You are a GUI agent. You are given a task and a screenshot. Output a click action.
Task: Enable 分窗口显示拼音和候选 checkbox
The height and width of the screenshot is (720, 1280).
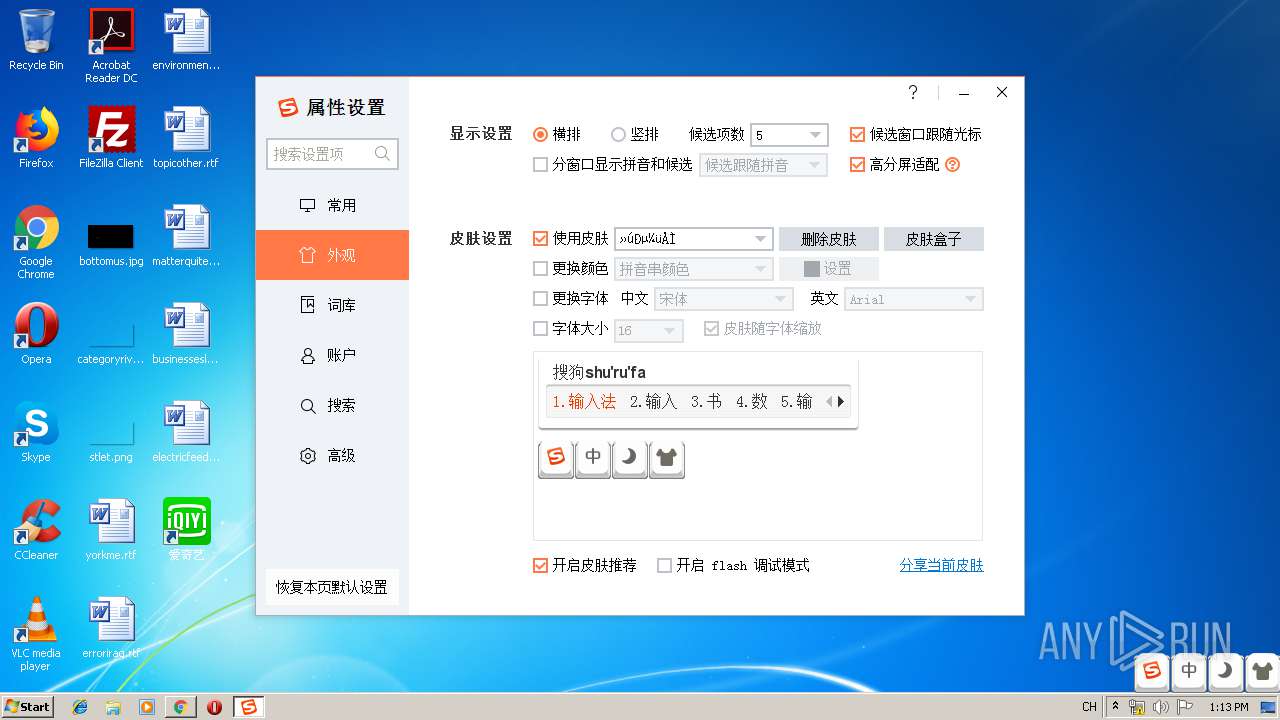[540, 165]
